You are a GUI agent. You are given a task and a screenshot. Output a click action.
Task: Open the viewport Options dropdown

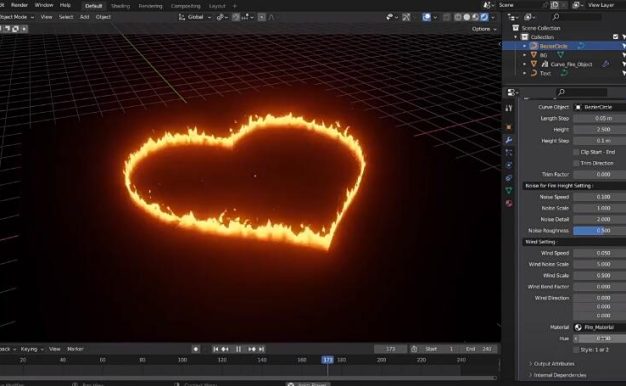coord(484,29)
